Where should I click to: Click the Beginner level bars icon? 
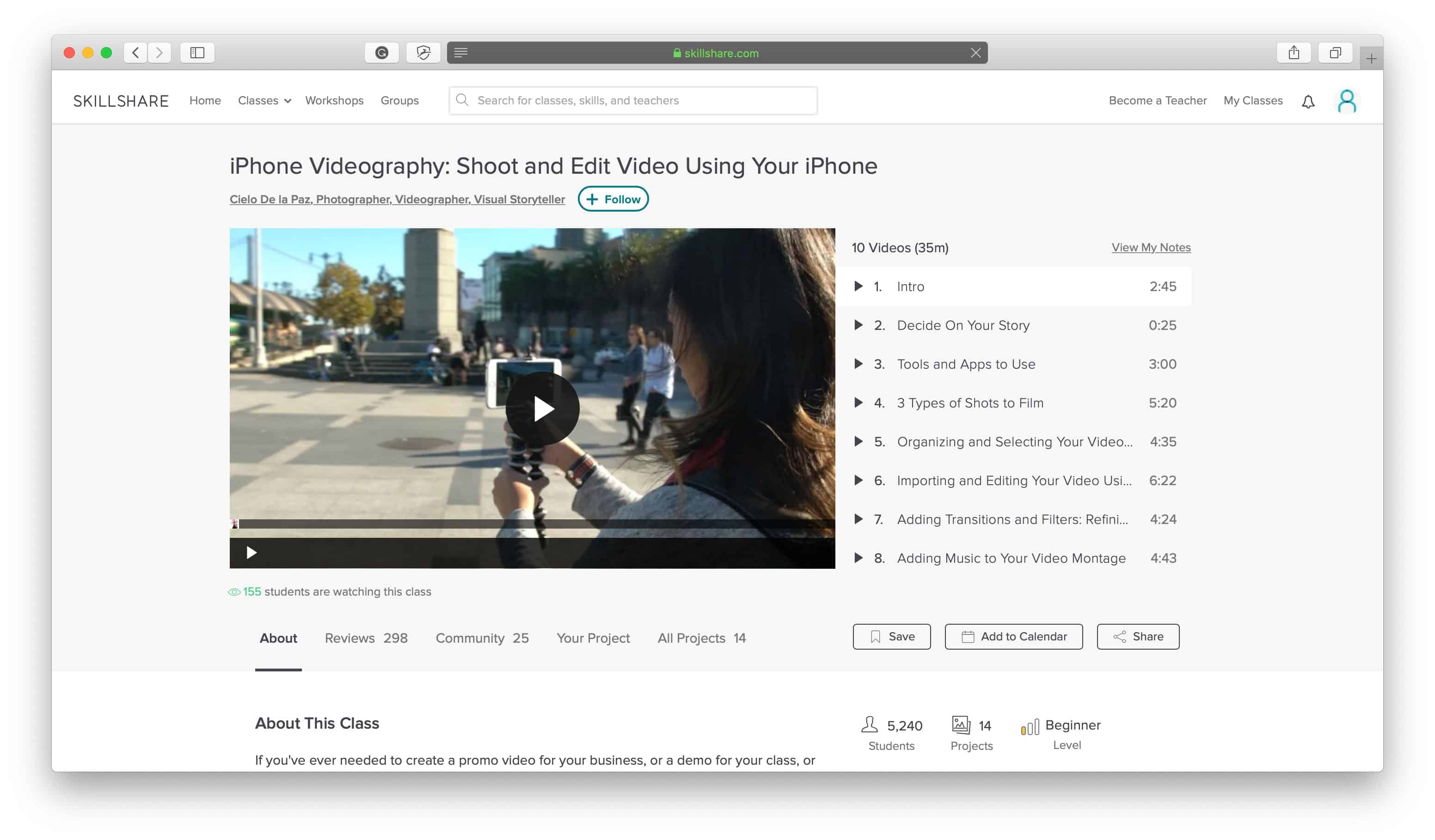[x=1030, y=727]
